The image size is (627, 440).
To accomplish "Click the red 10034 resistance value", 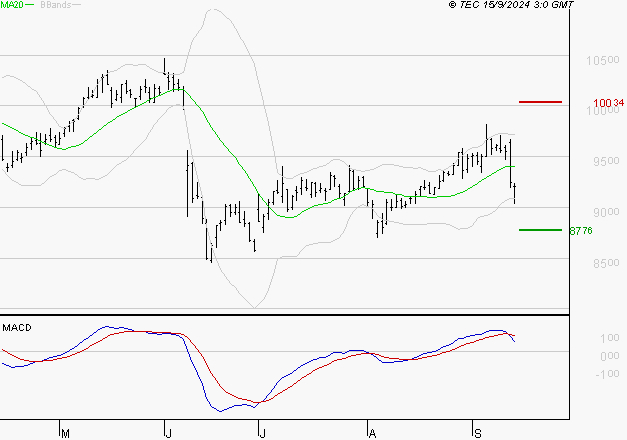I will 609,103.
